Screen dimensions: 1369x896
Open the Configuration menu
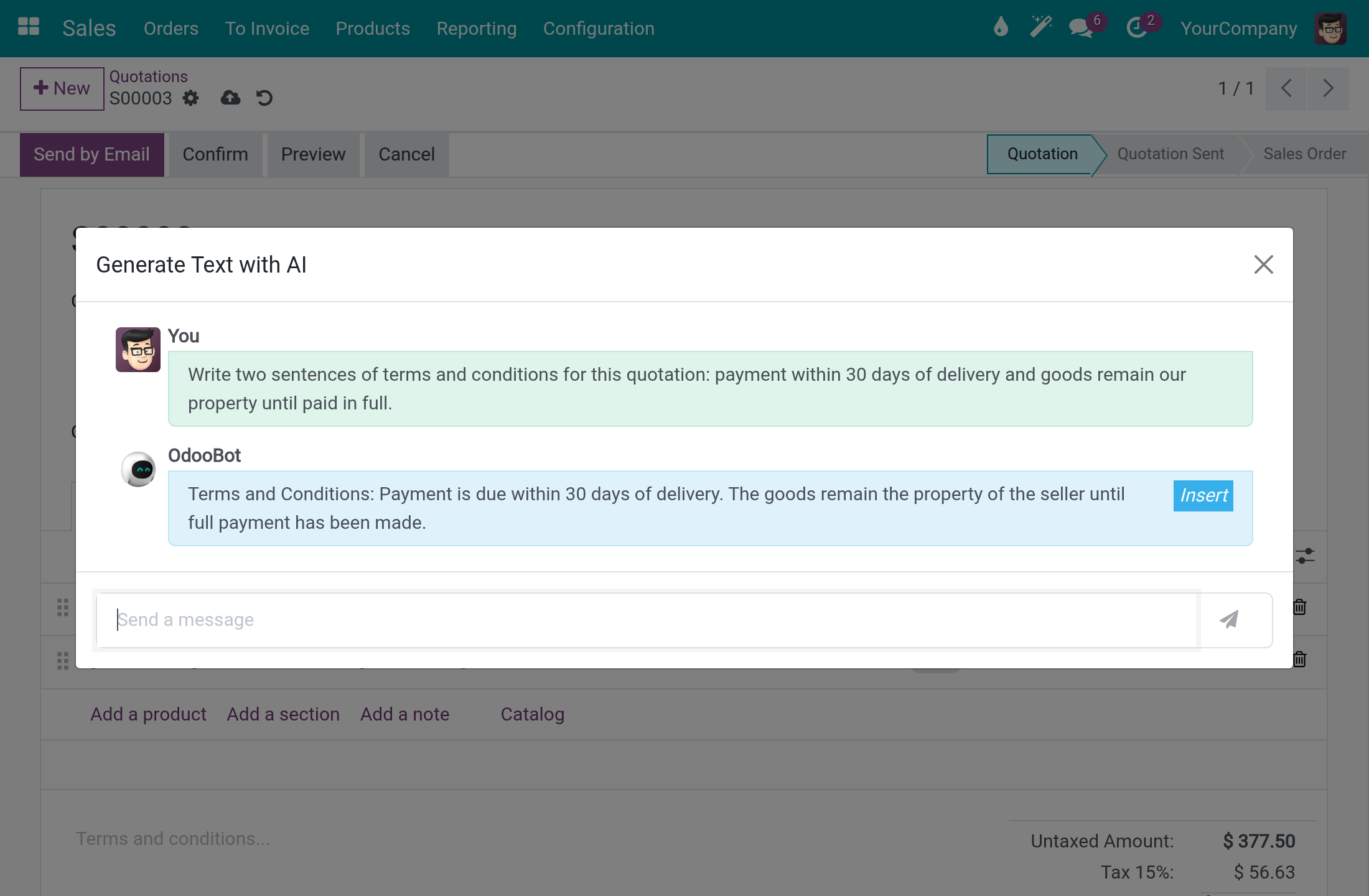coord(599,29)
